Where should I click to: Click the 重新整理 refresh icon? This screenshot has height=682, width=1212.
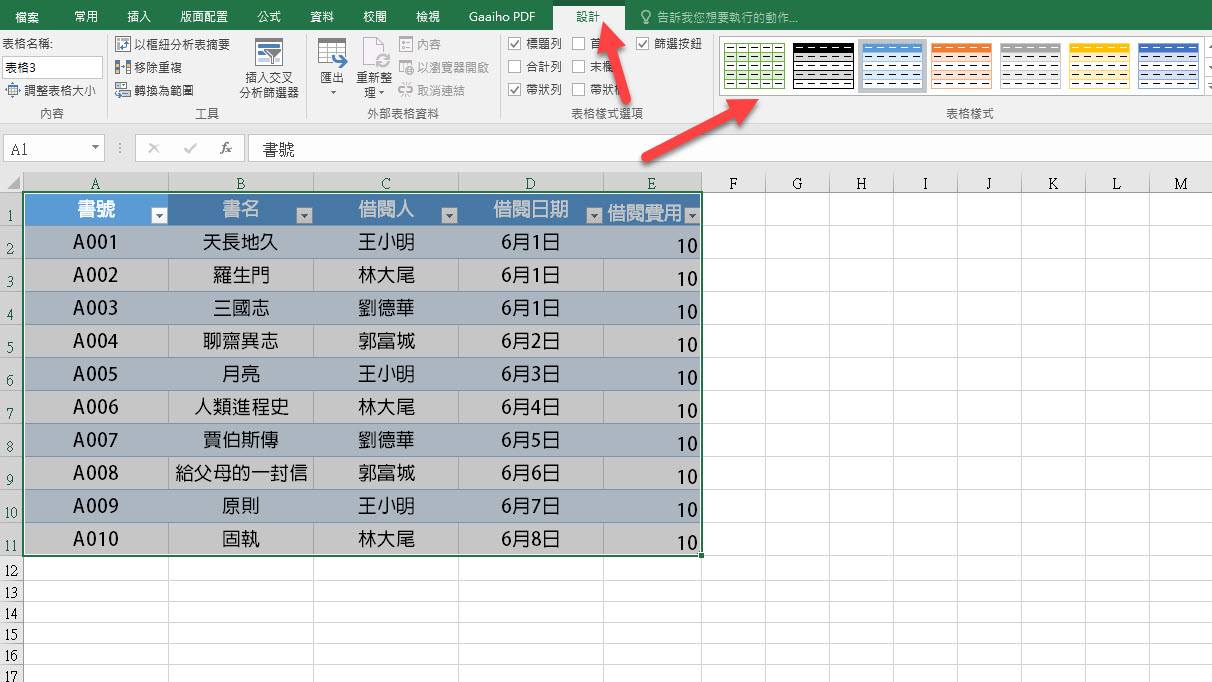pyautogui.click(x=375, y=54)
